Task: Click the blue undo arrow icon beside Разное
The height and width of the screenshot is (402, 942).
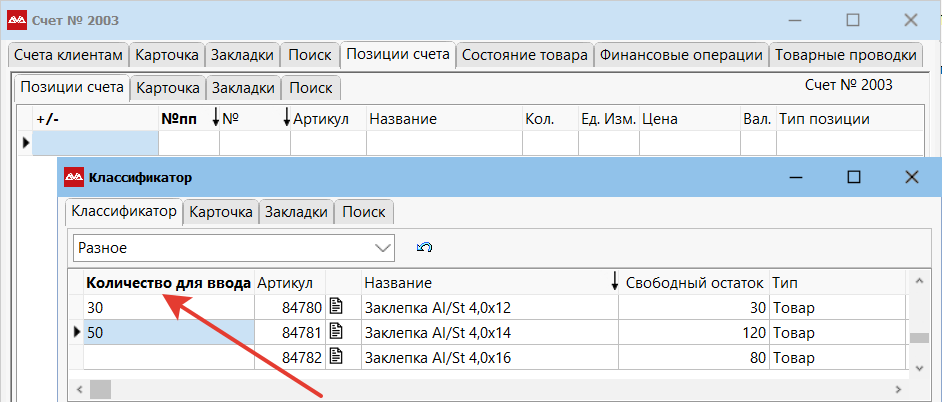Action: (x=424, y=248)
